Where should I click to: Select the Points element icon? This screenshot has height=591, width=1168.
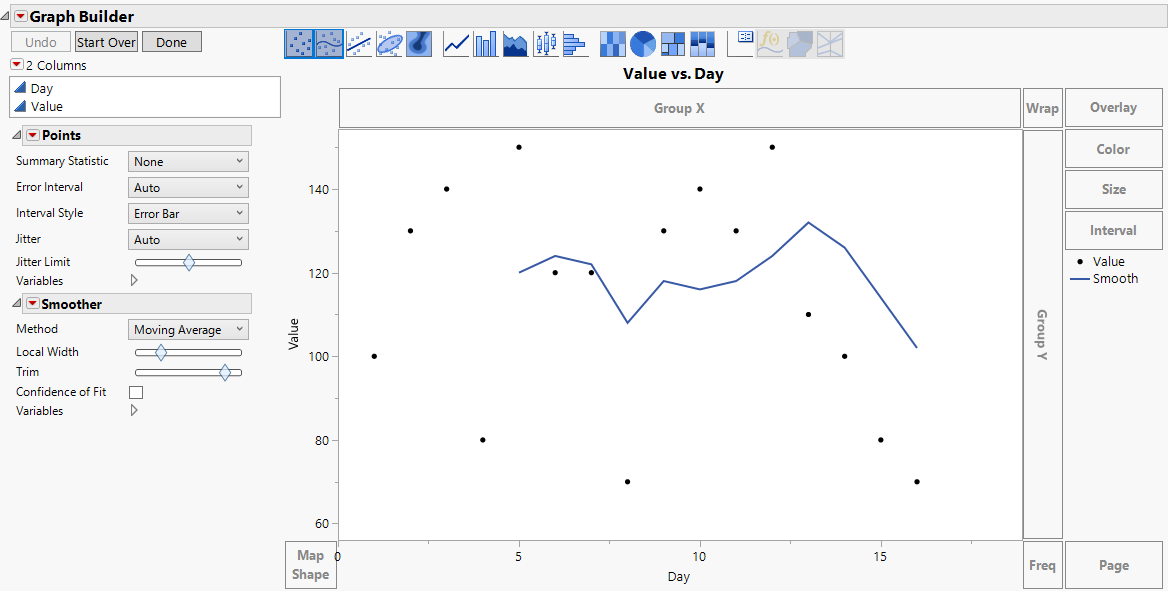coord(299,44)
